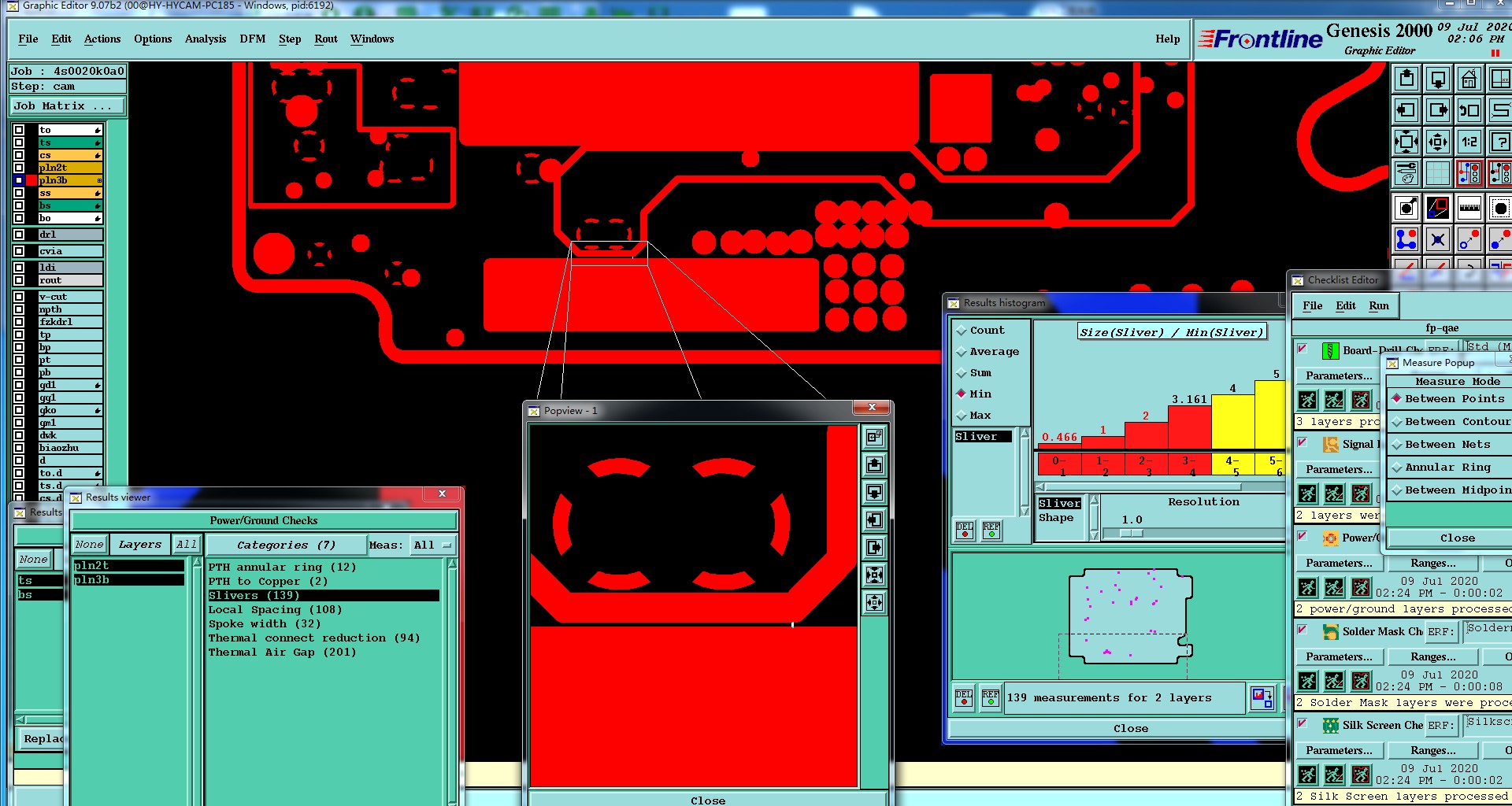
Task: Open the Actions menu
Action: pos(102,39)
